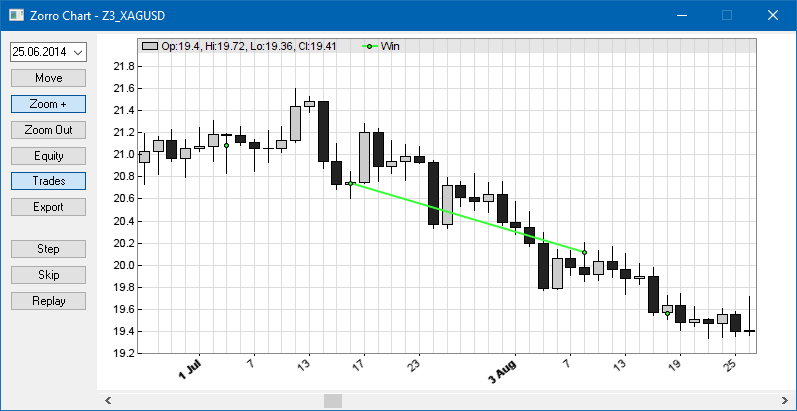Click the green trade exit marker on the line
Viewport: 797px width, 411px height.
584,252
